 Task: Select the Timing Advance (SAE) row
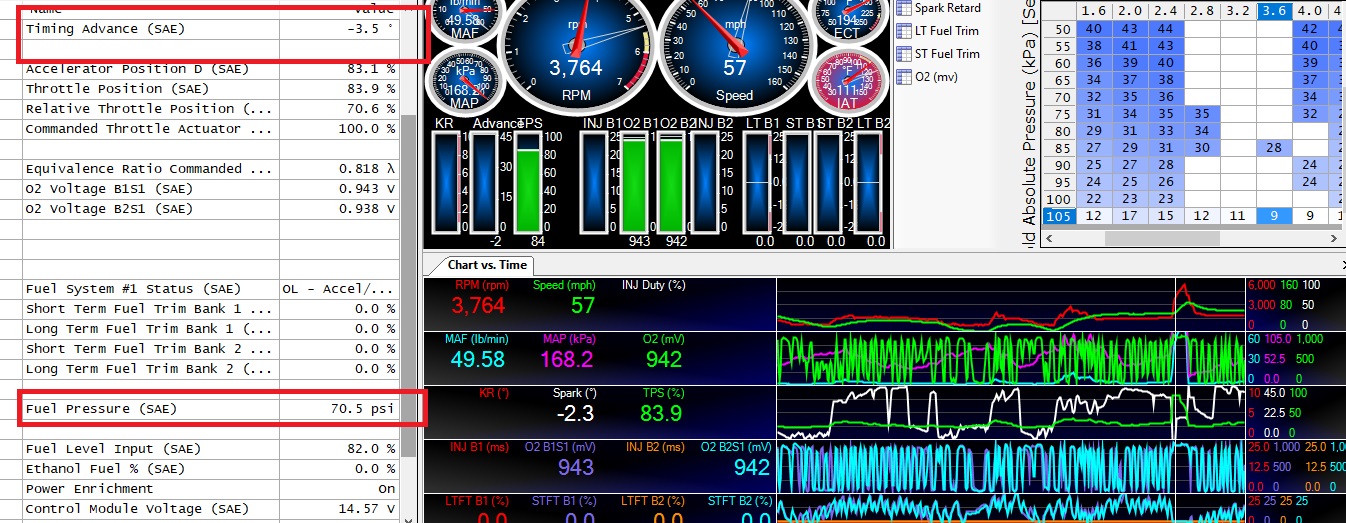coord(210,30)
